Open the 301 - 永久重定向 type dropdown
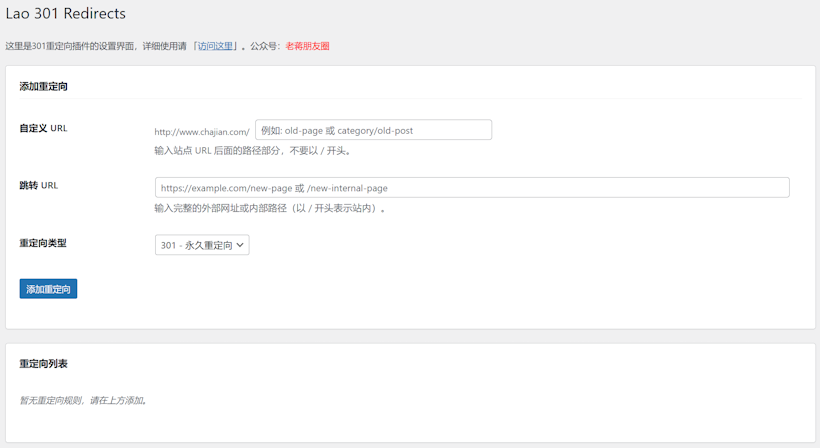 (202, 245)
